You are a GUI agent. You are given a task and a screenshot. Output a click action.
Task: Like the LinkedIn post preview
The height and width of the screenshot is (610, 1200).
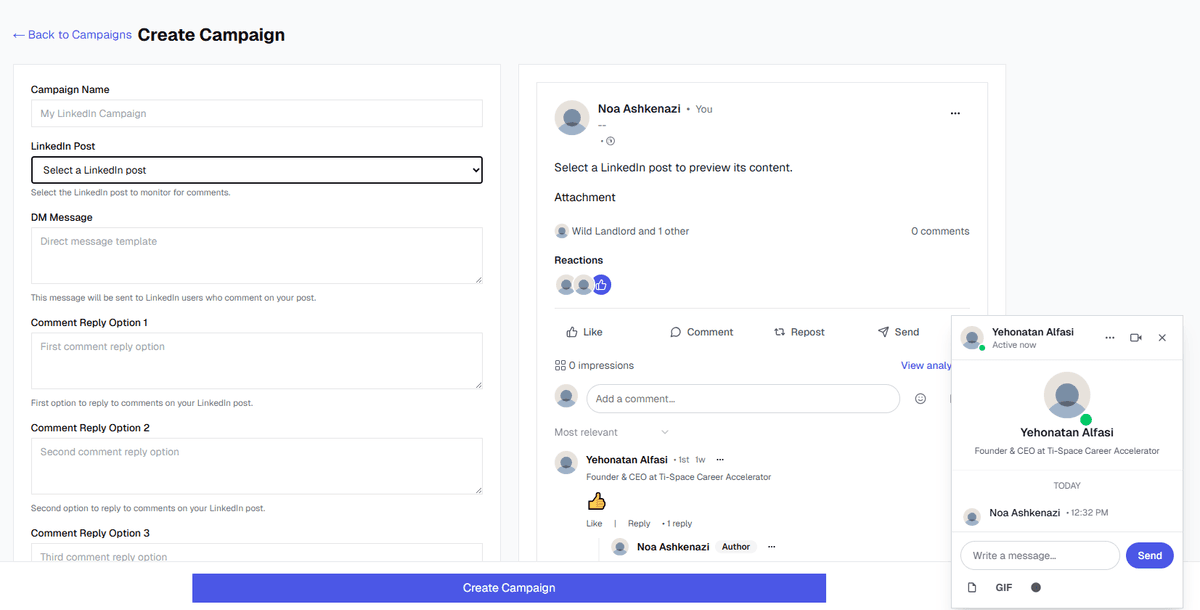[x=584, y=331]
